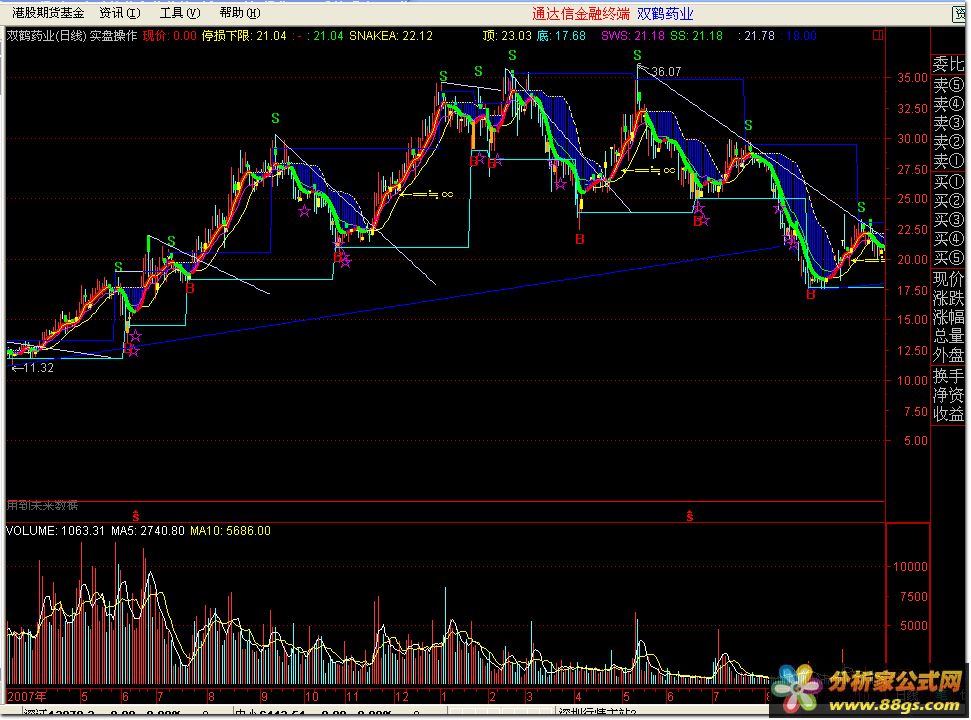Click the 10.00 price axis label
Viewport: 971px width, 720px height.
pyautogui.click(x=912, y=381)
